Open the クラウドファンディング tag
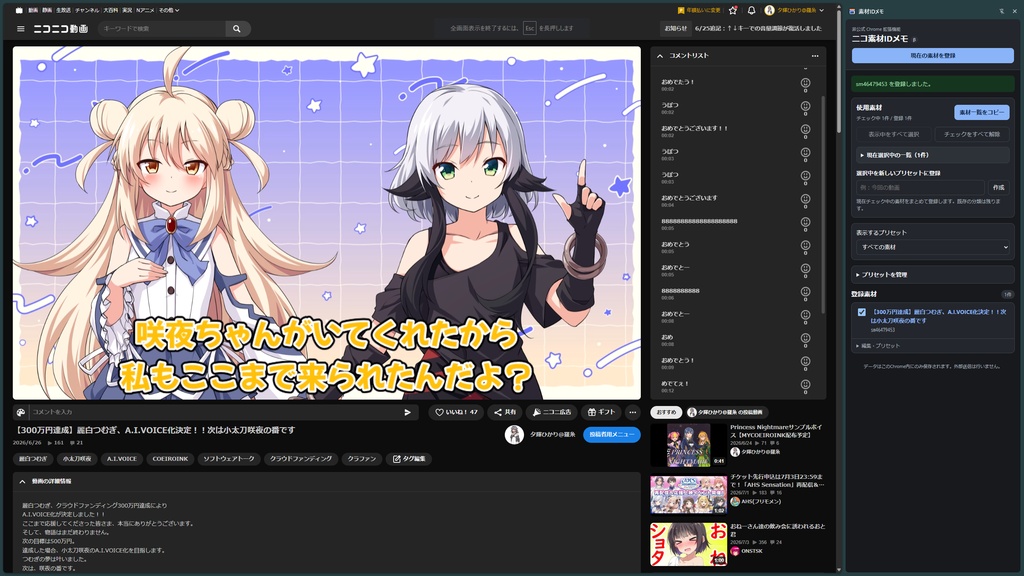Screen dimensions: 1024x576 pyautogui.click(x=301, y=459)
